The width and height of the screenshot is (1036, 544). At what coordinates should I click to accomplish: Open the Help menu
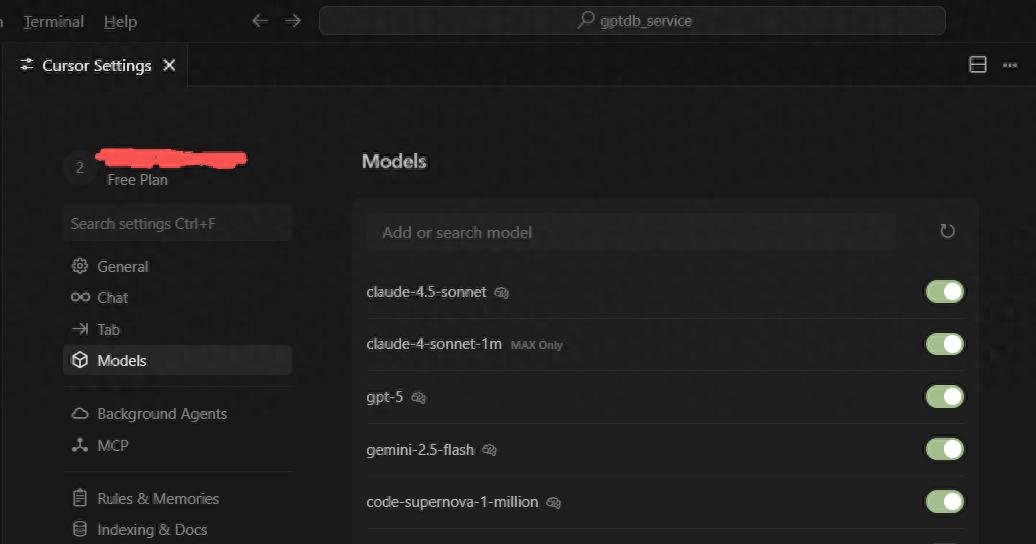[120, 21]
